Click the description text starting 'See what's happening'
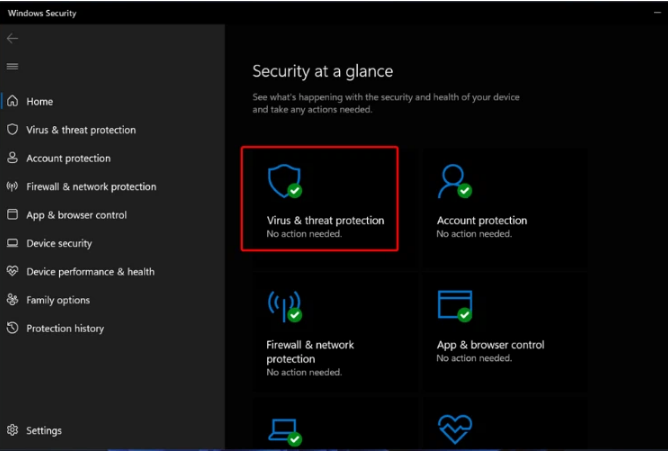This screenshot has height=451, width=668. [x=386, y=103]
